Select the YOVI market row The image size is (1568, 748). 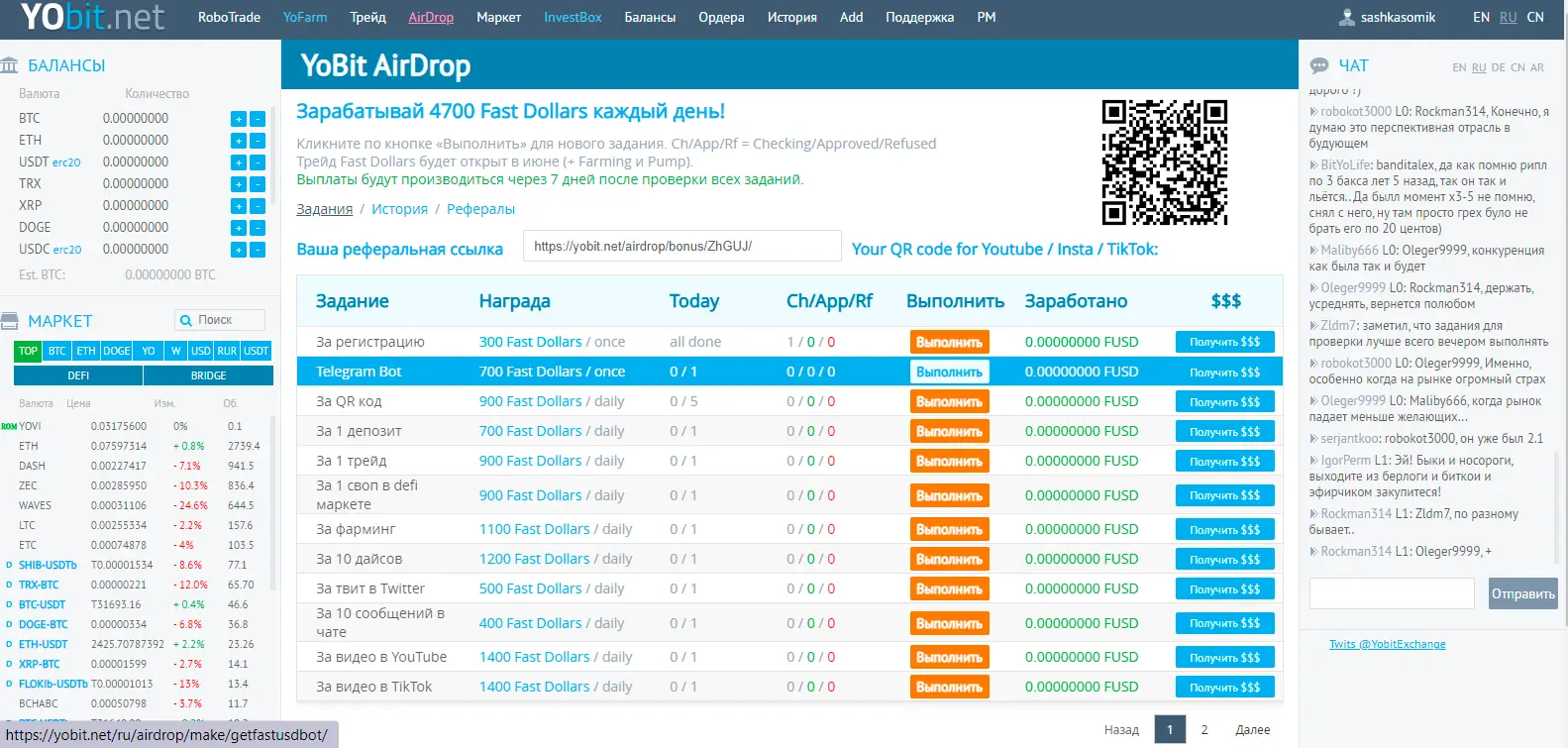tap(139, 426)
